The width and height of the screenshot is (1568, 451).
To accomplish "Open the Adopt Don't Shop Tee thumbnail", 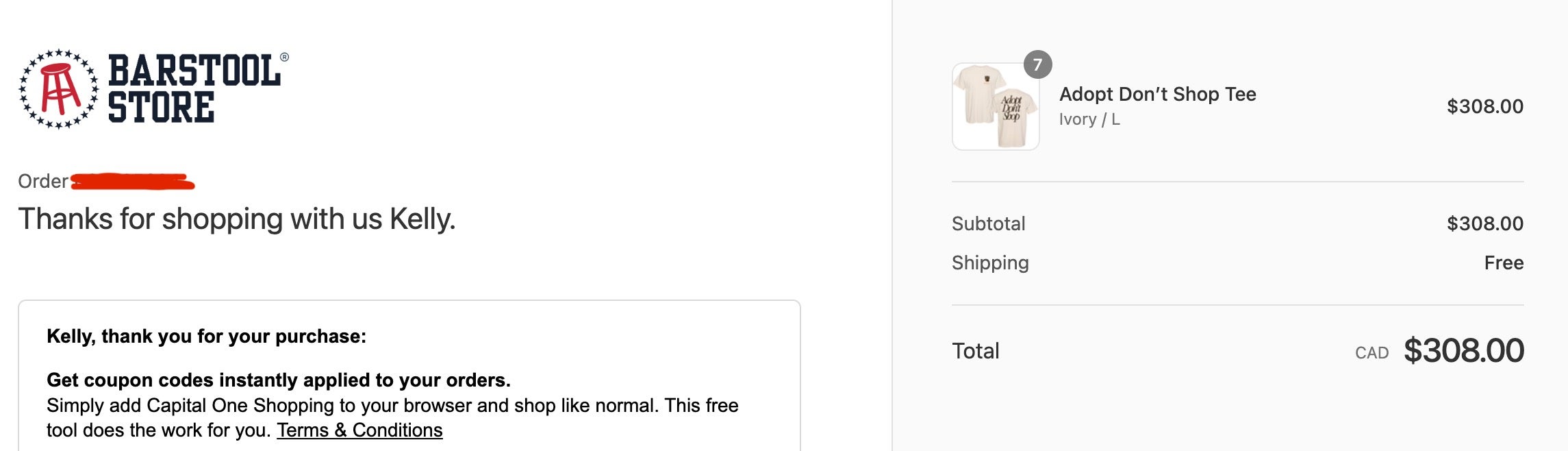I will [996, 107].
